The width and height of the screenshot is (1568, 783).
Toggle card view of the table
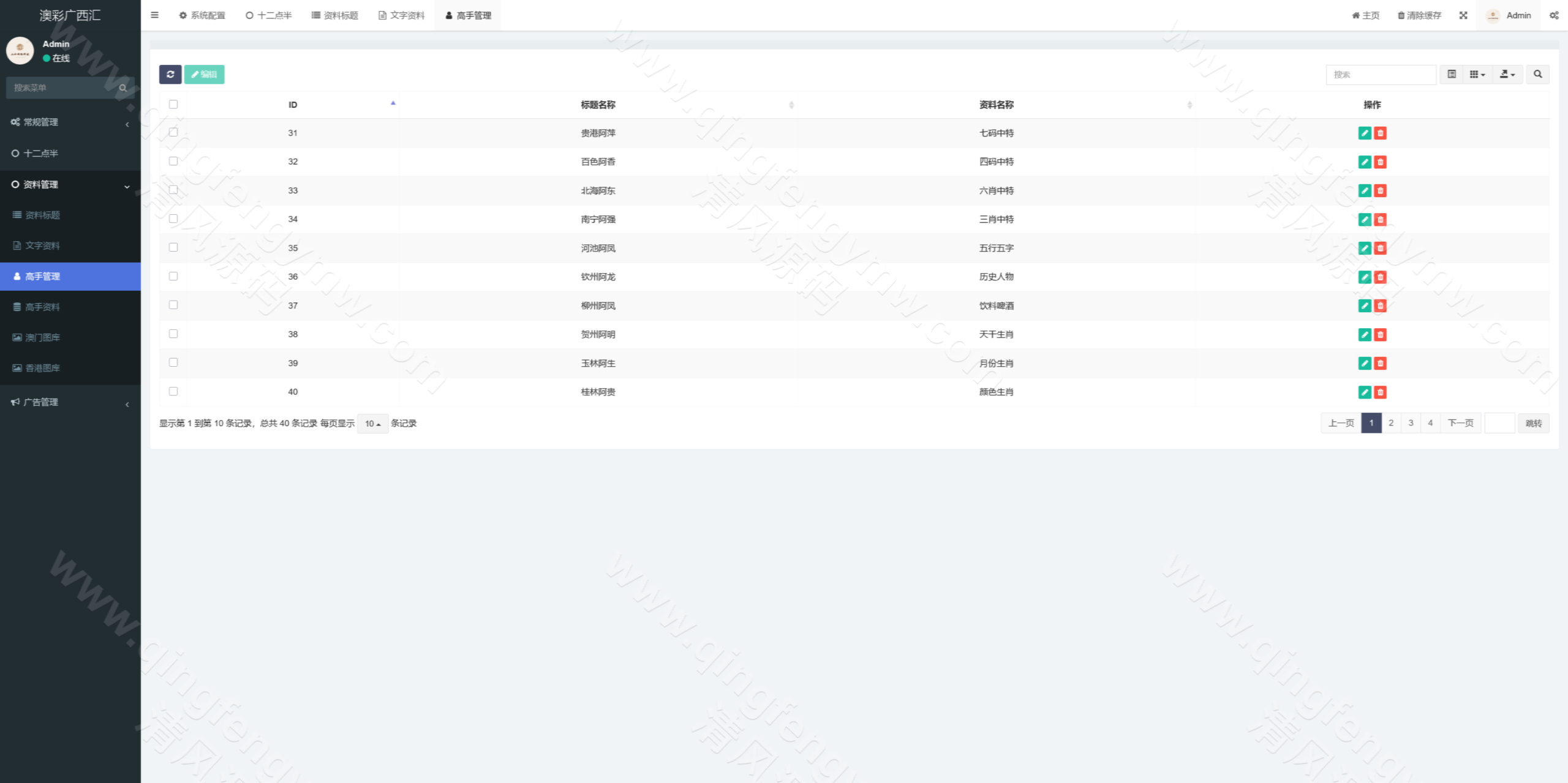(1452, 74)
